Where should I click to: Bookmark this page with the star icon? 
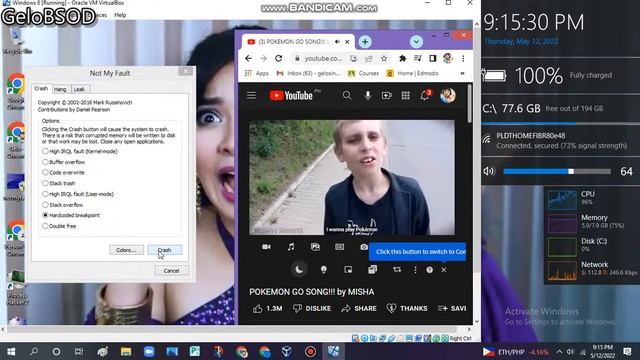coord(384,59)
